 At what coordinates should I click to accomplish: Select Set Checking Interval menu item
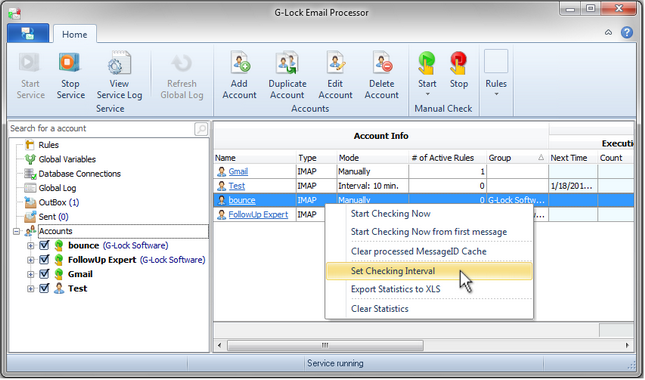pos(429,271)
